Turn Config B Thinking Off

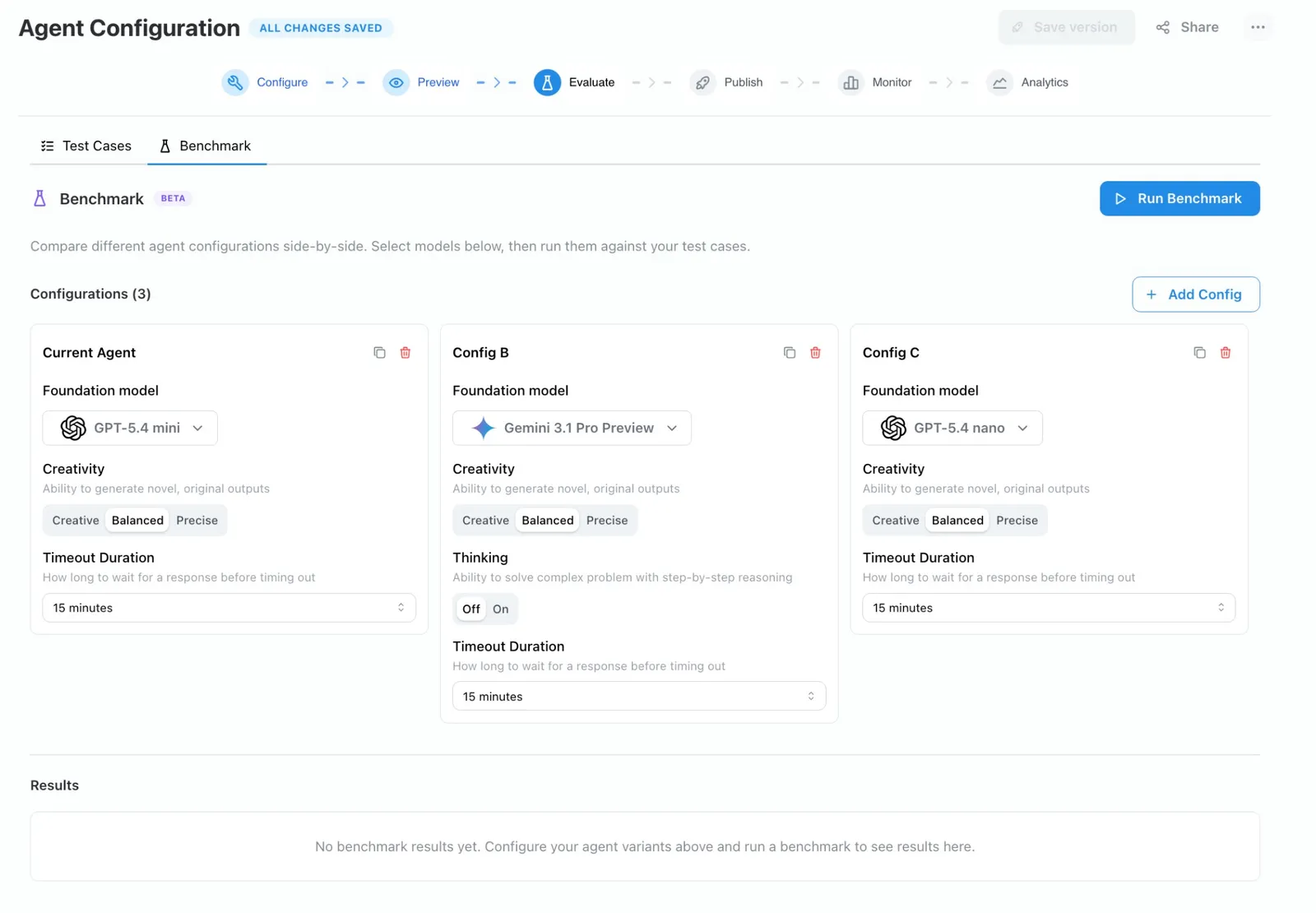471,609
